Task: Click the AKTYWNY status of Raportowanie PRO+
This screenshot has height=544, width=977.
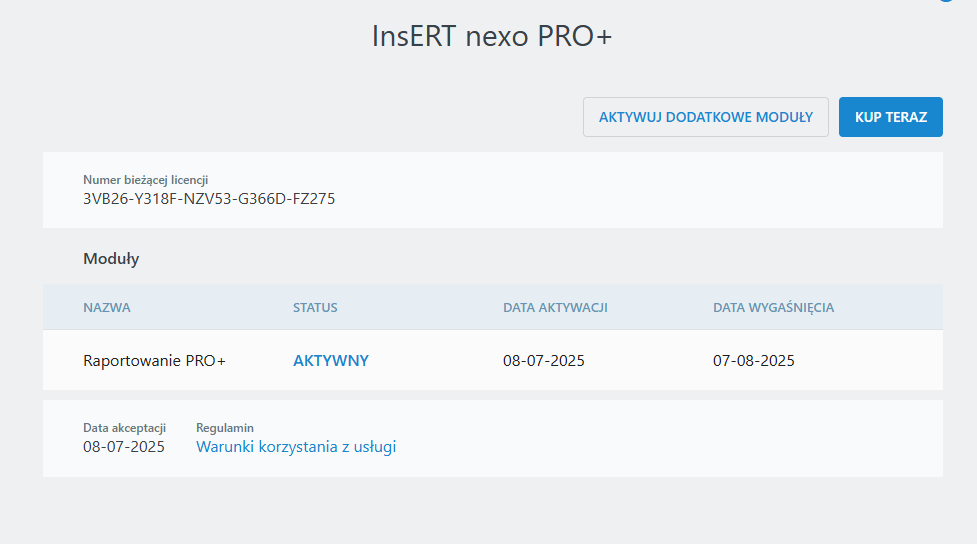Action: click(x=331, y=361)
